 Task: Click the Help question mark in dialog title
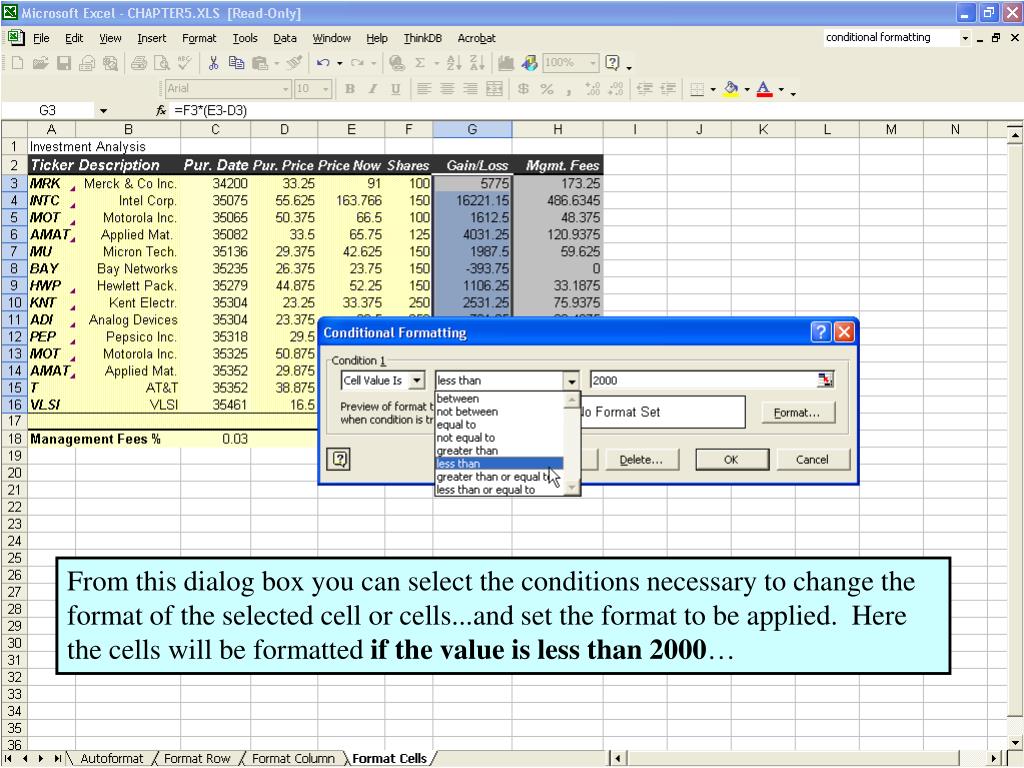[821, 332]
